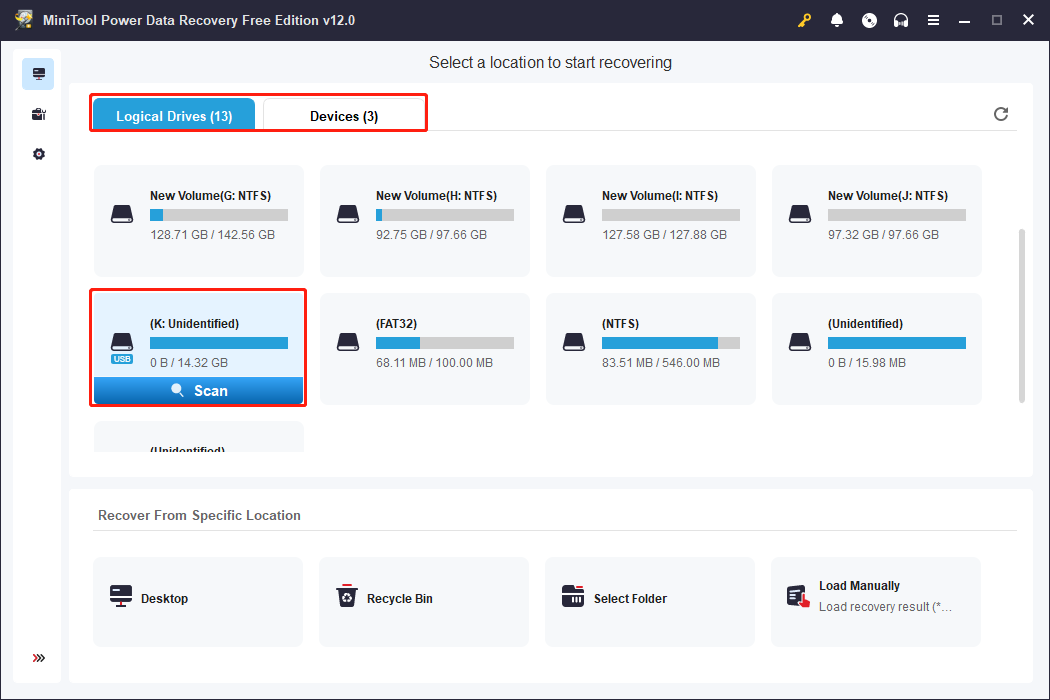Open notifications via the bell icon

pos(837,20)
